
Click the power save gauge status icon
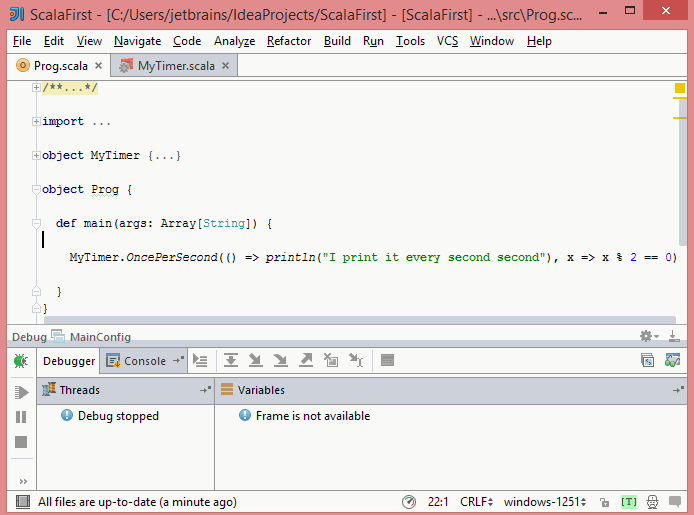point(409,502)
